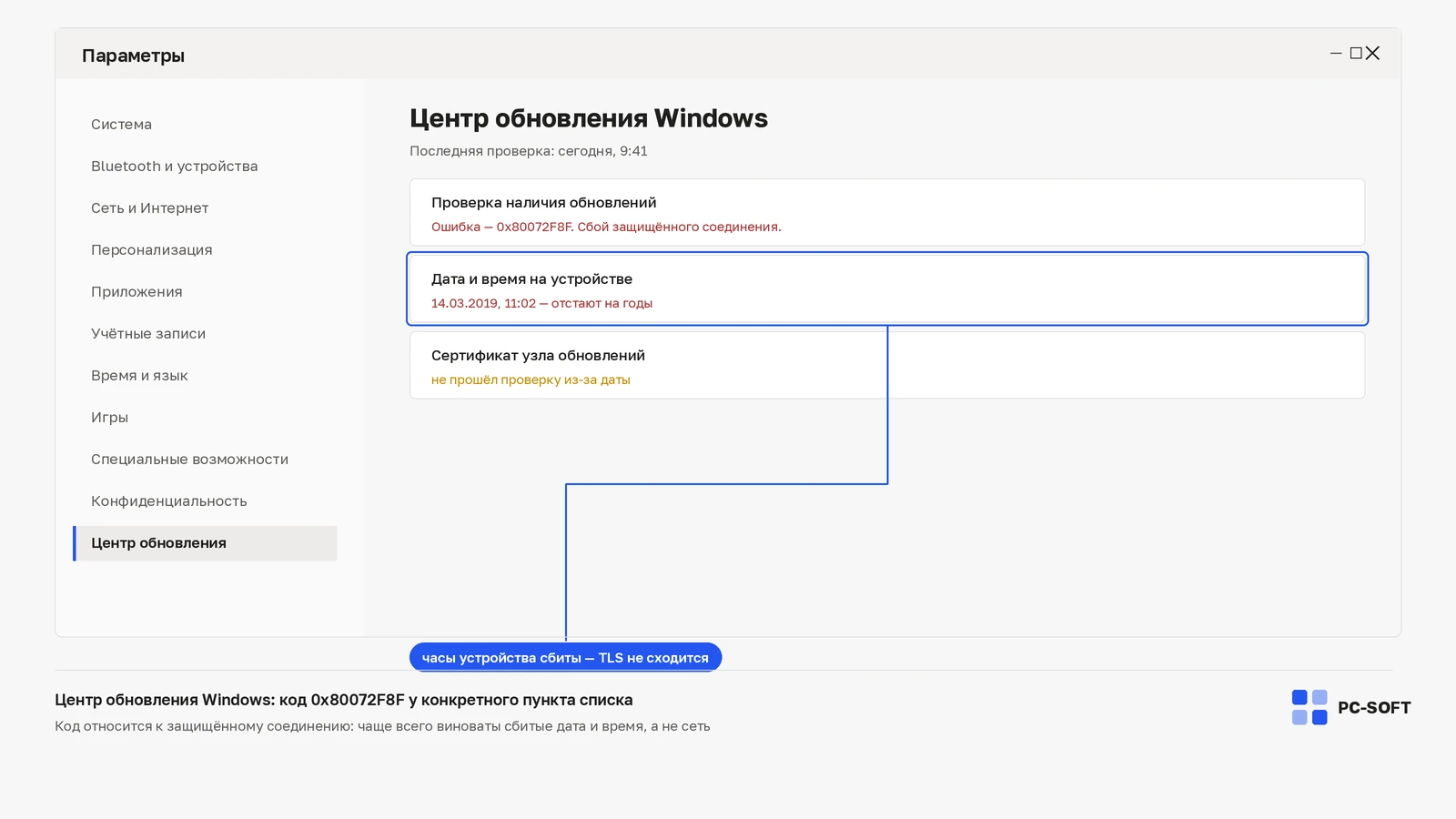1456x819 pixels.
Task: Click the Центр обновления Windows heading
Action: 589,118
